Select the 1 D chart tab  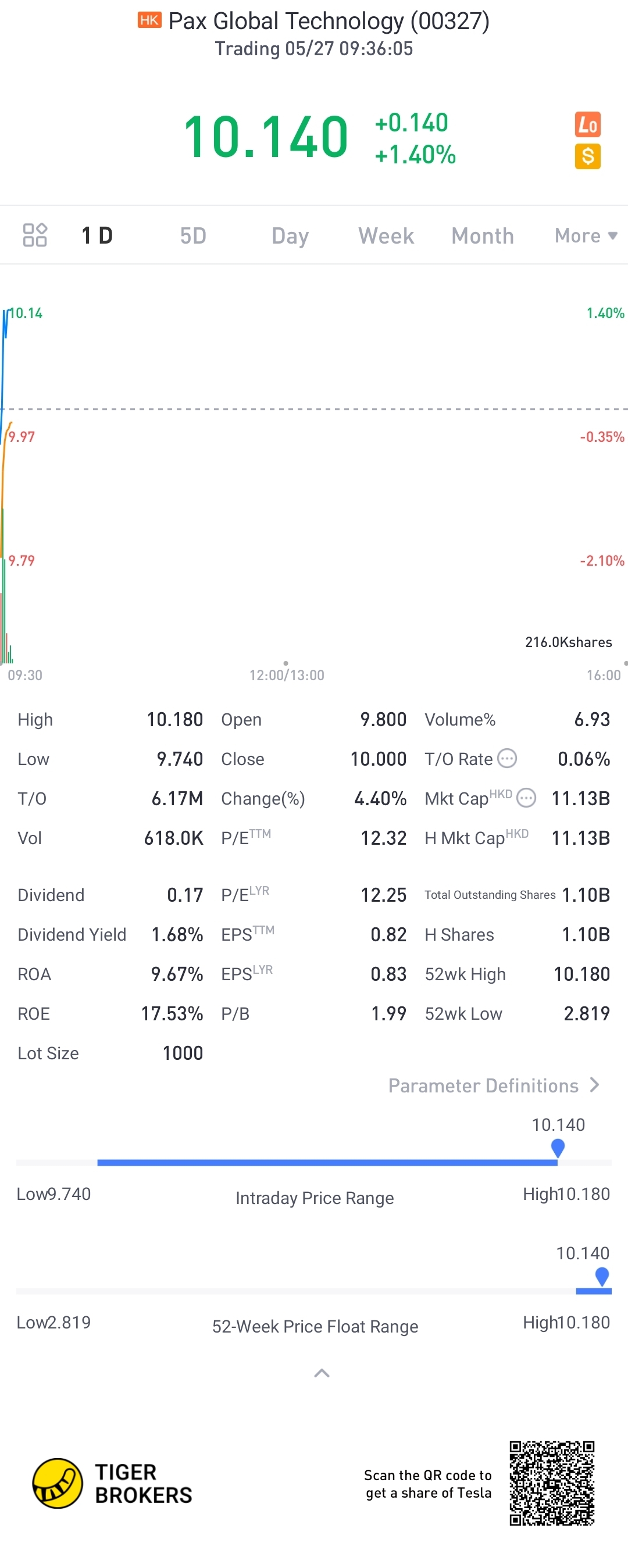(x=97, y=235)
